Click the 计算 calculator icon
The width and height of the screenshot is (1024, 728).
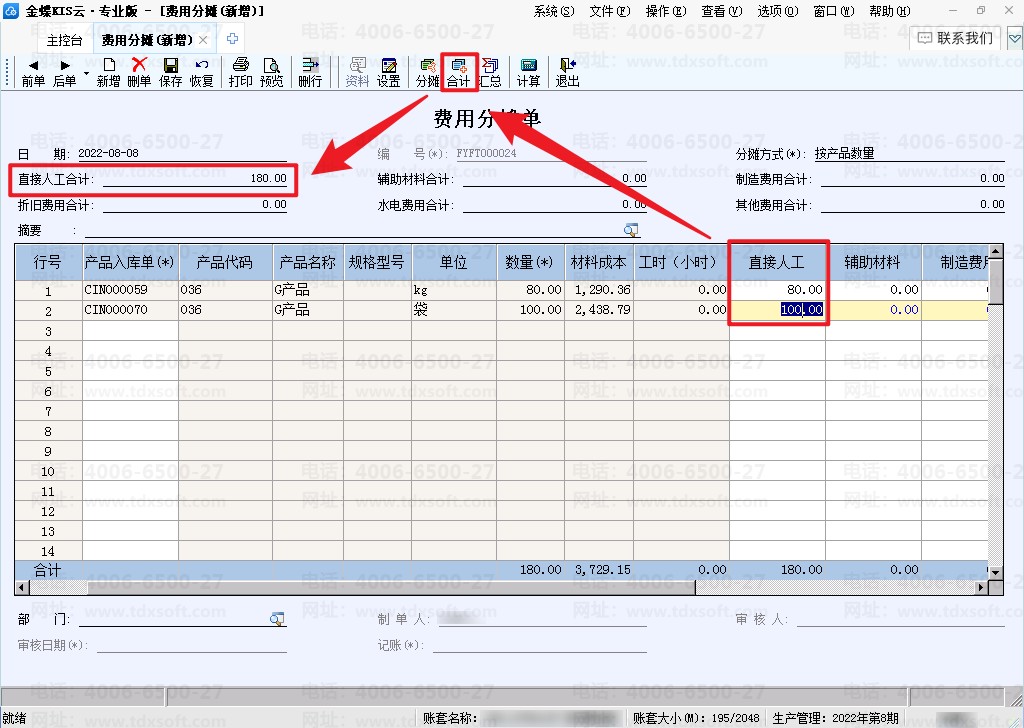coord(528,65)
